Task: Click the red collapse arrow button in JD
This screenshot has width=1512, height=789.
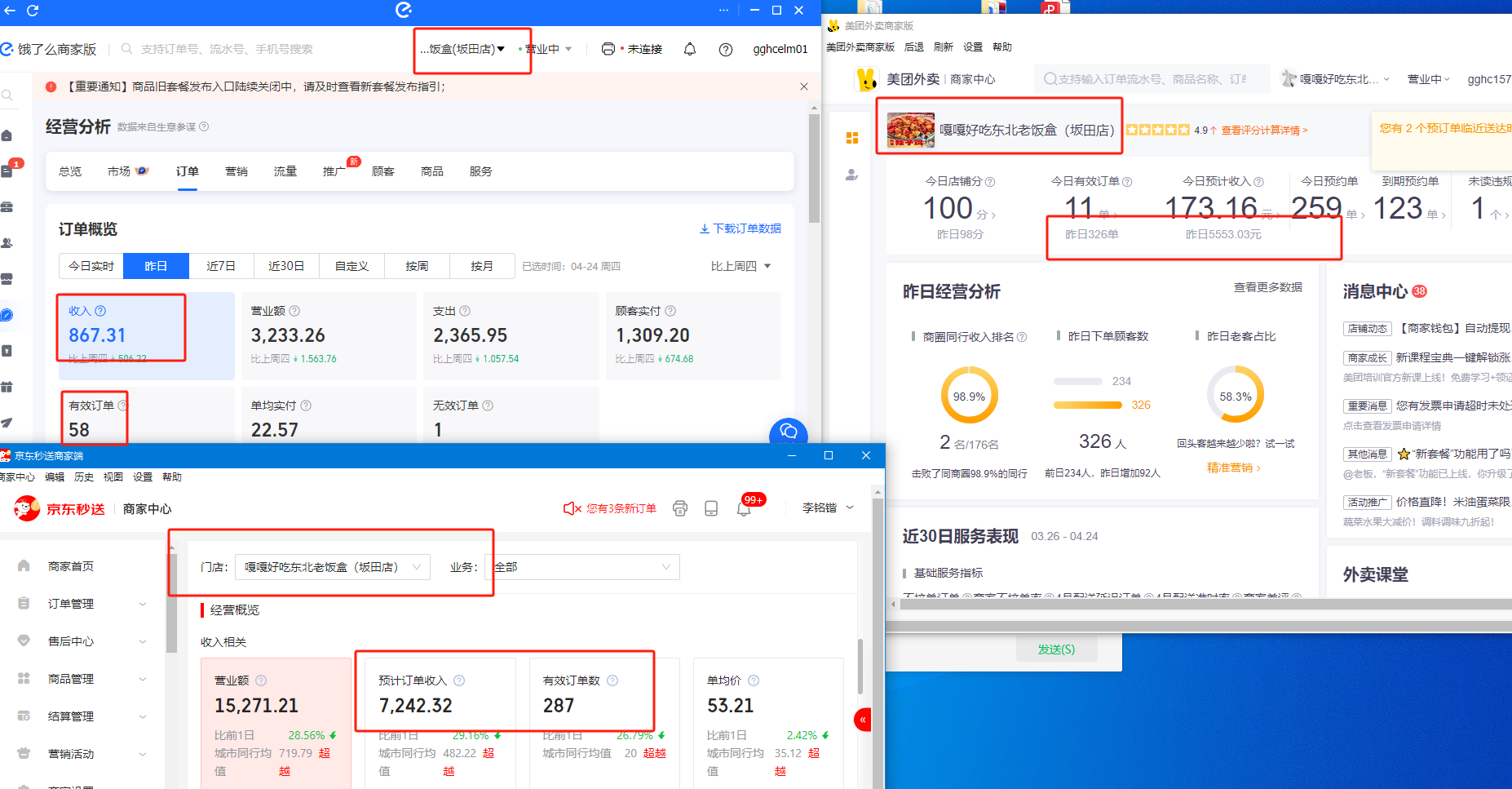Action: point(863,720)
